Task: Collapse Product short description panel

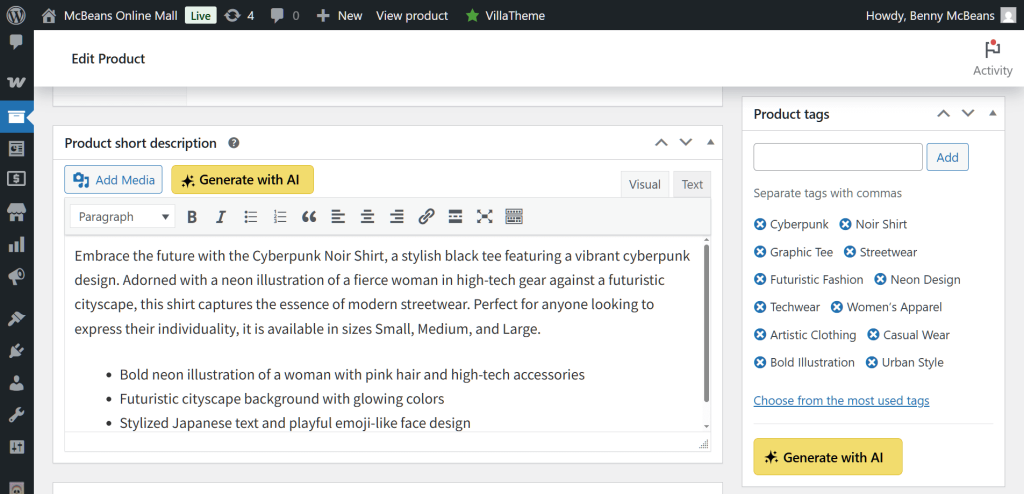Action: 711,142
